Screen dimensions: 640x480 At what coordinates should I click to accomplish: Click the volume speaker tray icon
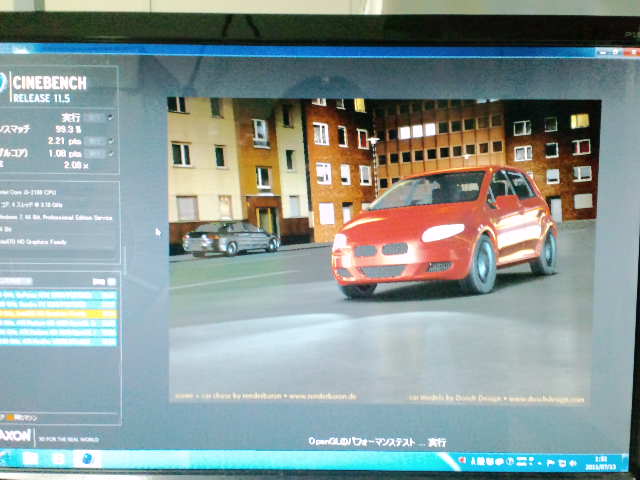pyautogui.click(x=573, y=463)
